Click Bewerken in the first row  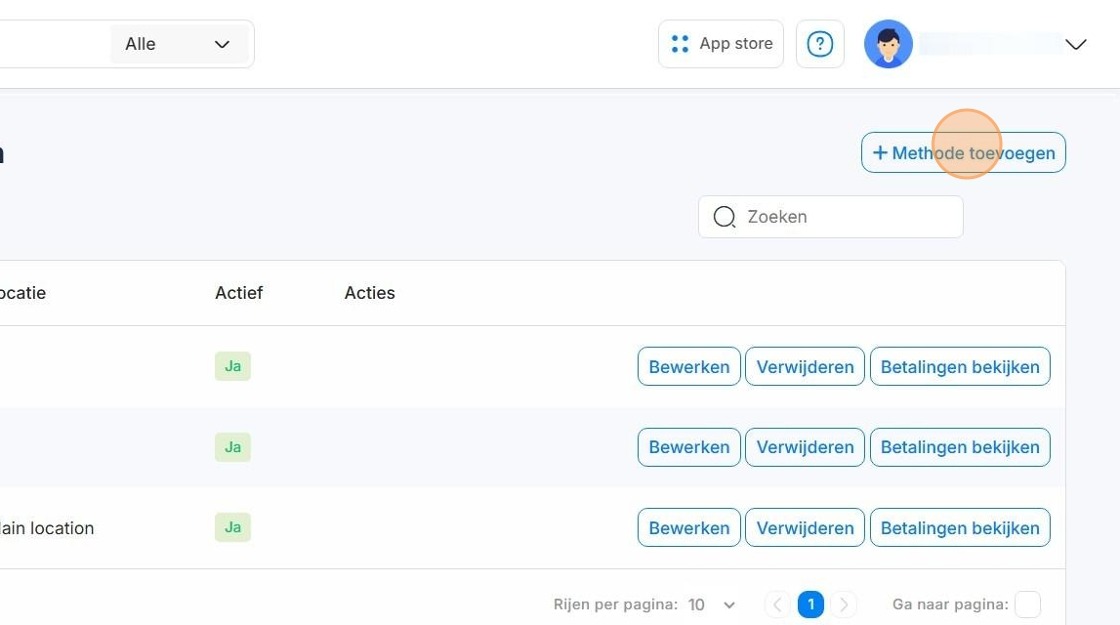coord(689,366)
